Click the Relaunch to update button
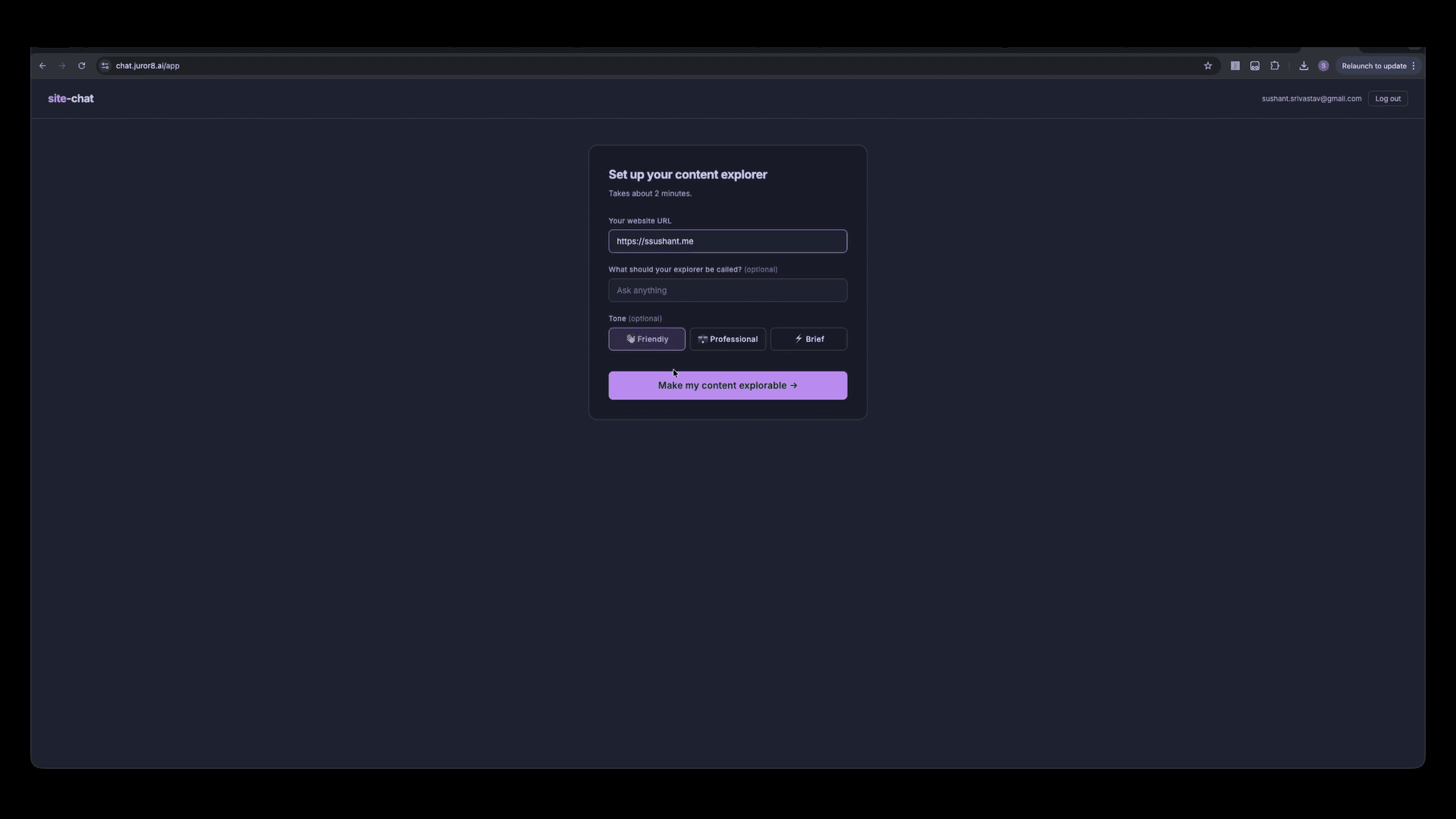This screenshot has width=1456, height=819. click(1374, 66)
